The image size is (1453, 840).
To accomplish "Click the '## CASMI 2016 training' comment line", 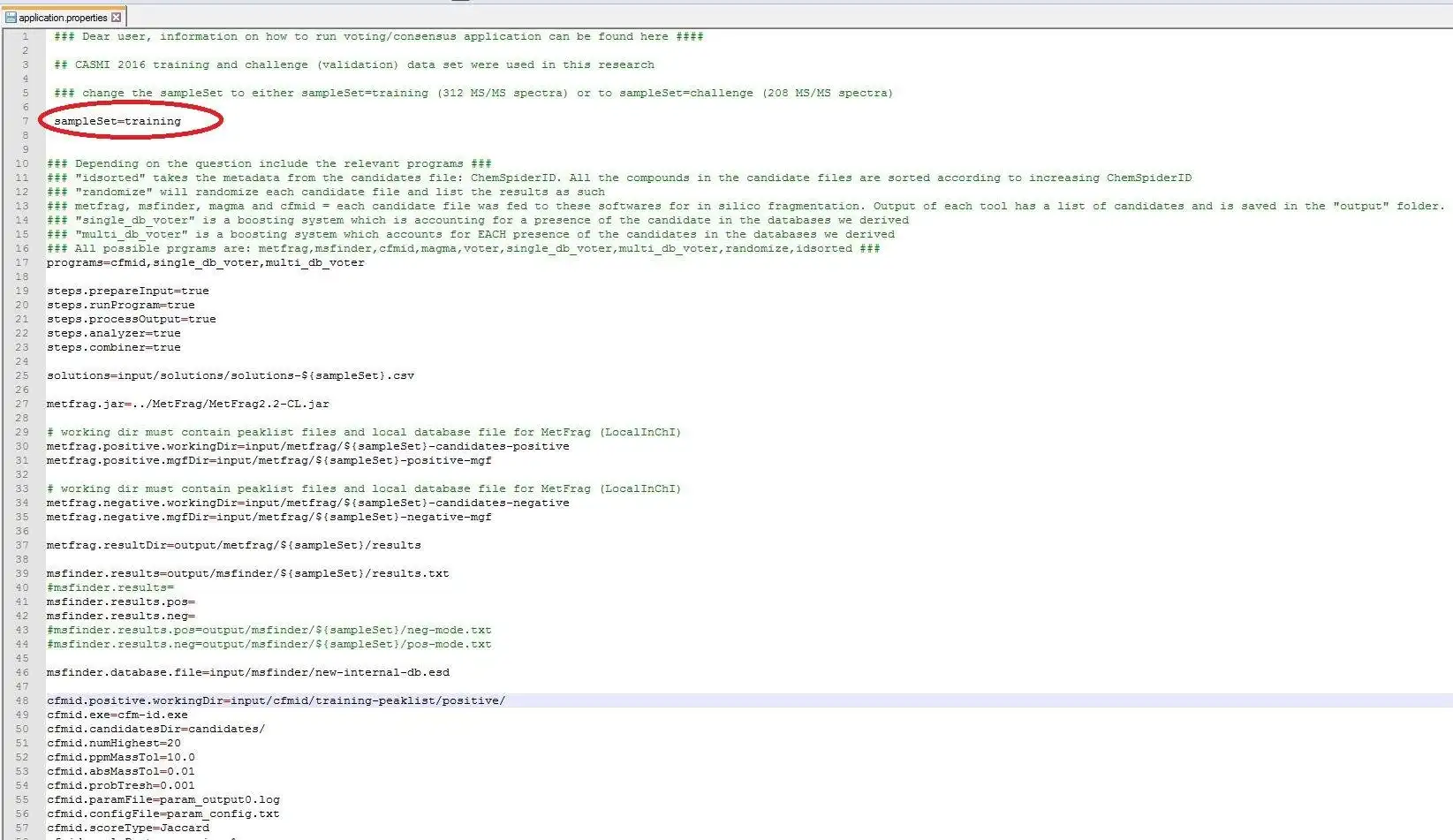I will [x=354, y=64].
